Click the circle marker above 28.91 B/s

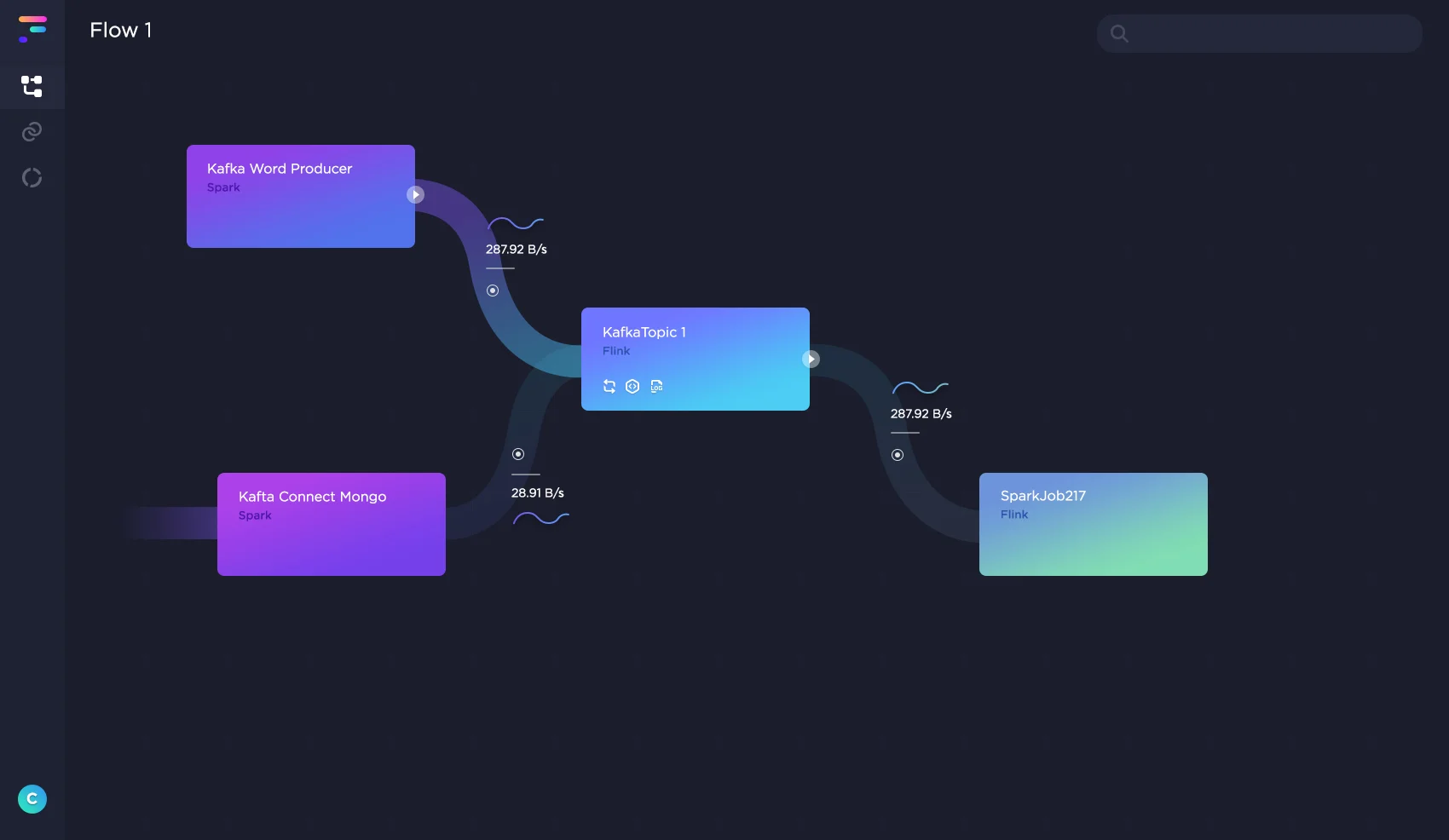tap(518, 454)
